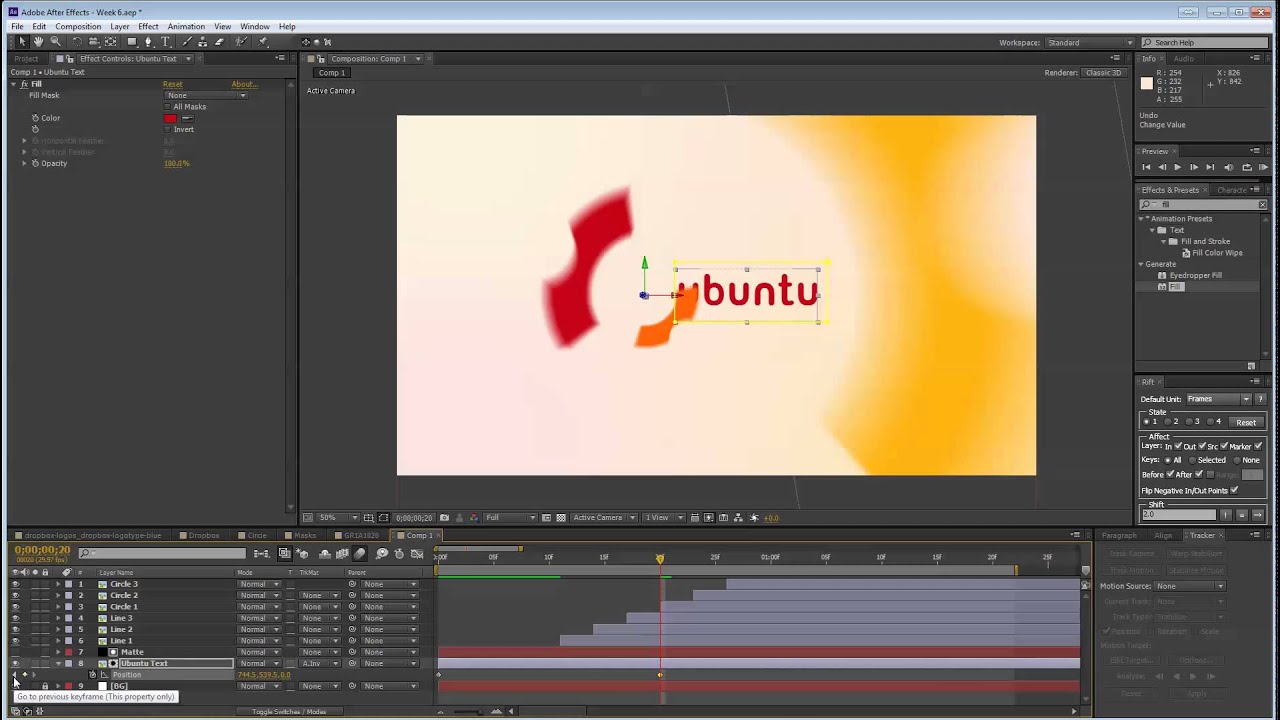The height and width of the screenshot is (720, 1280).
Task: Click the Fill Opacity value
Action: point(176,163)
